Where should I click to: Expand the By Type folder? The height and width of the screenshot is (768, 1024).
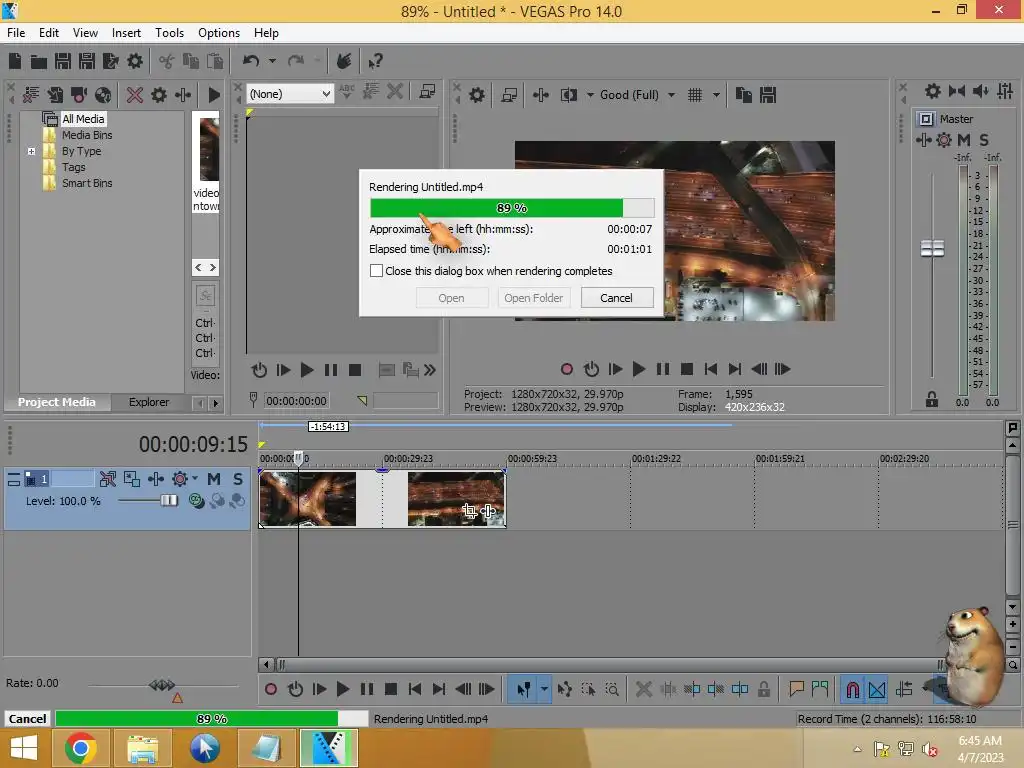pyautogui.click(x=31, y=152)
